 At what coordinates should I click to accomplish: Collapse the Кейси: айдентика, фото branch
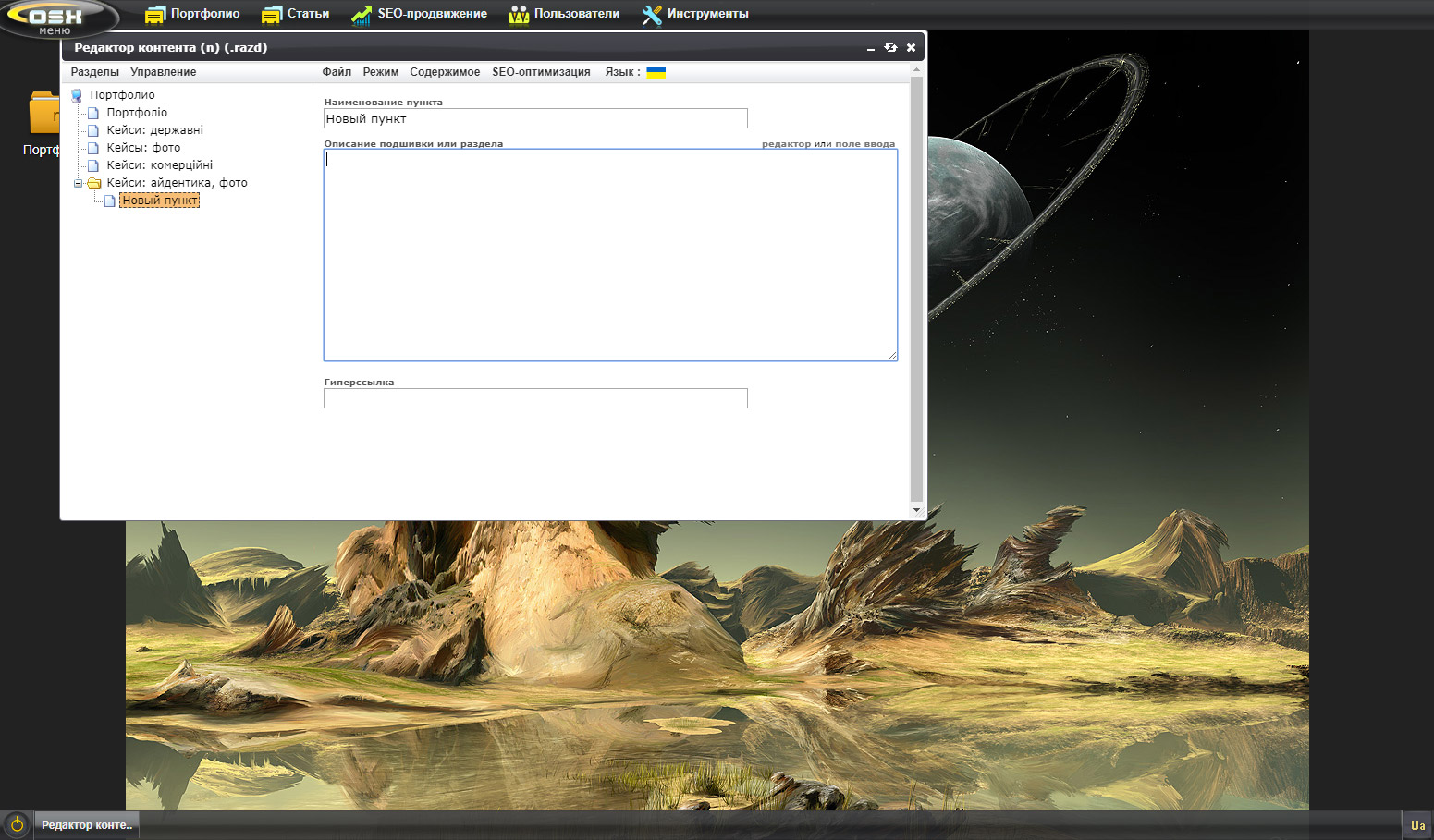click(79, 183)
